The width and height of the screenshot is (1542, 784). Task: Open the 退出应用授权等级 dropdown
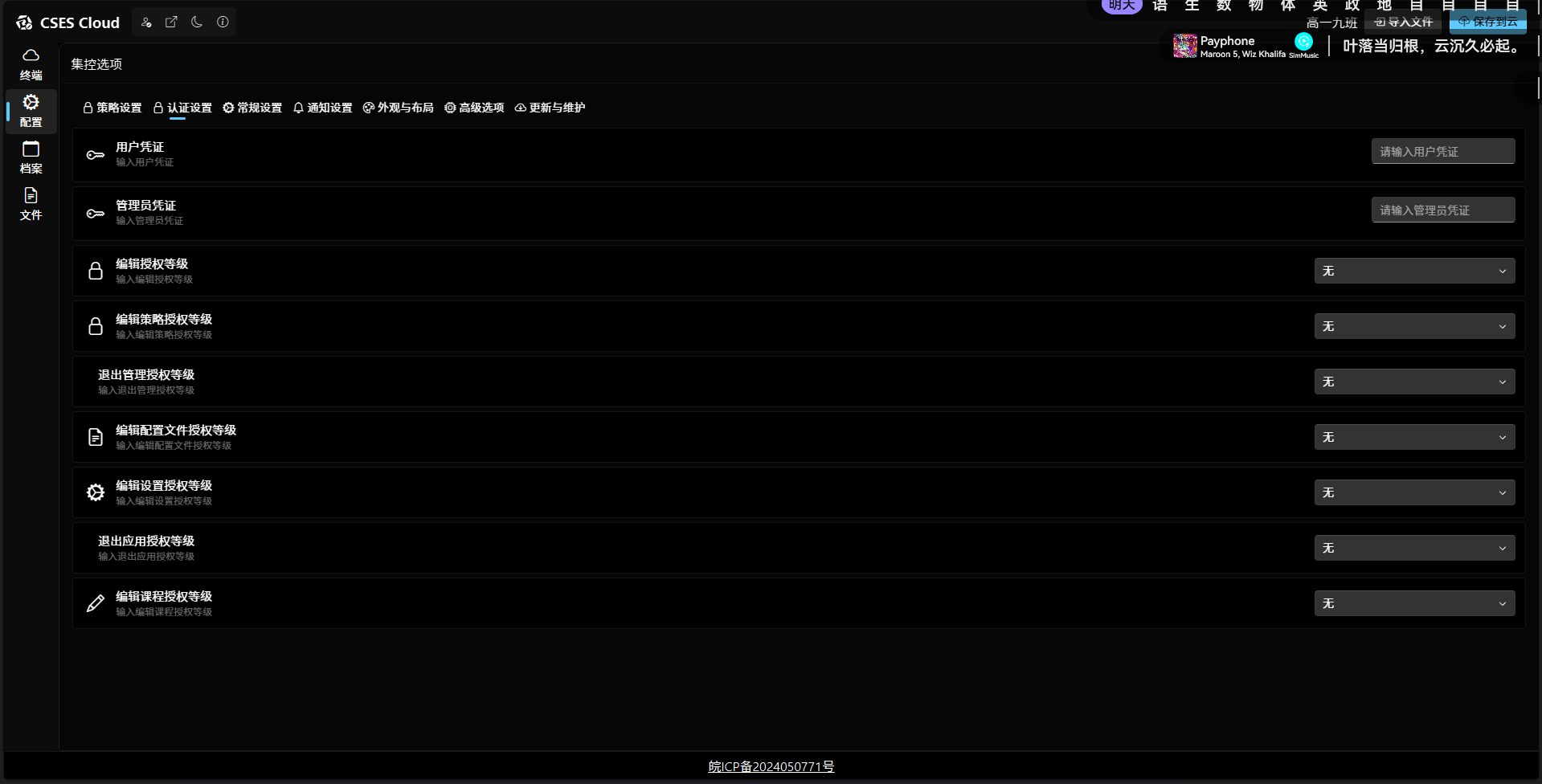pyautogui.click(x=1414, y=549)
